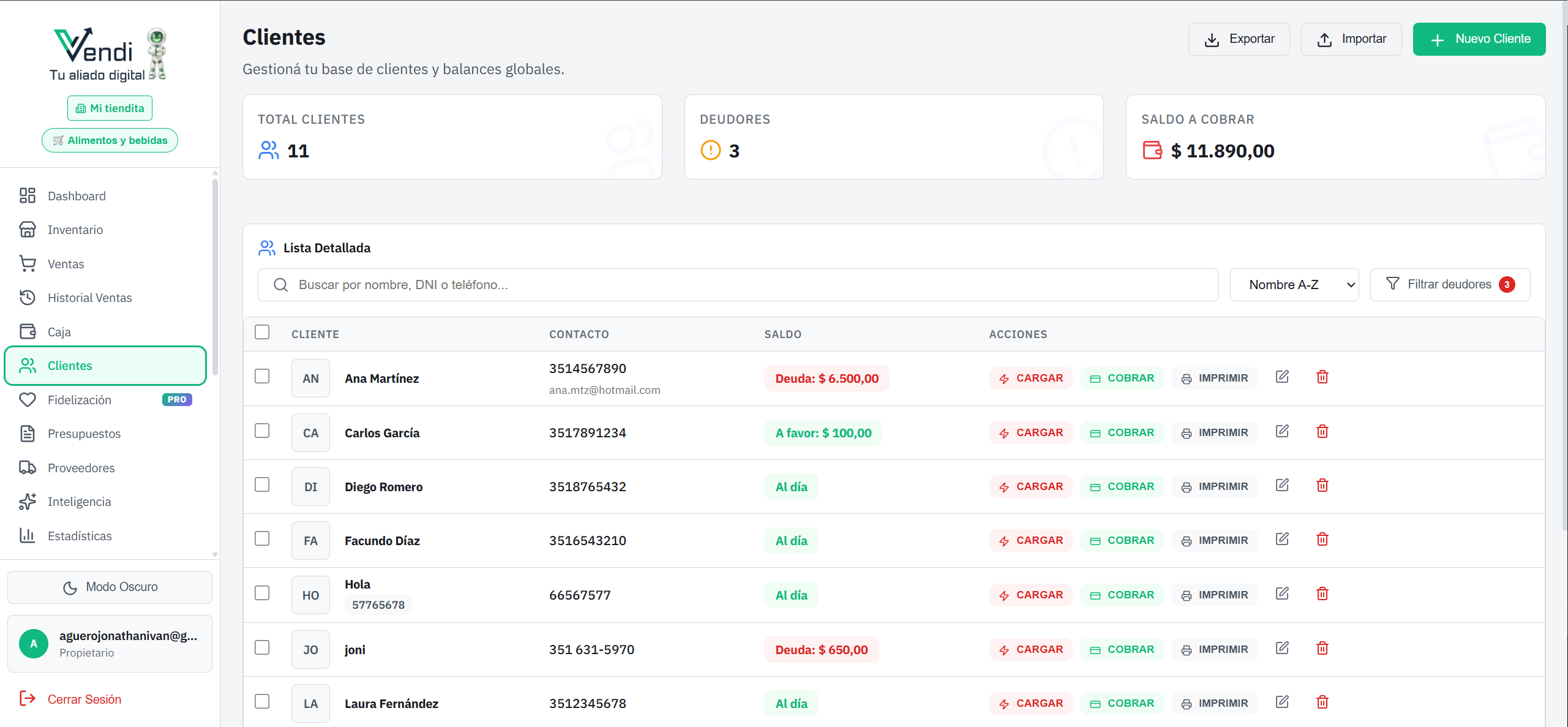Image resolution: width=1568 pixels, height=727 pixels.
Task: Click the edit pencil icon for Ana Martínez
Action: [x=1282, y=377]
